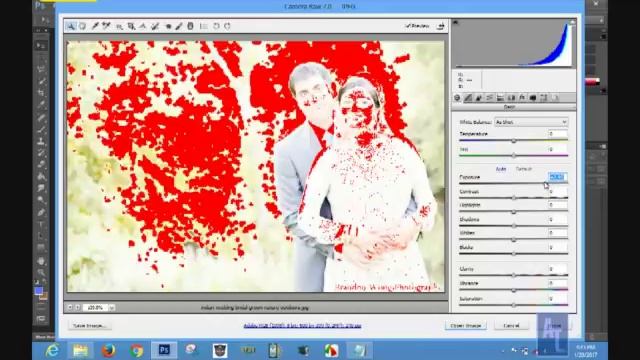640x360 pixels.
Task: Click the Shadows slider handle
Action: pos(514,226)
